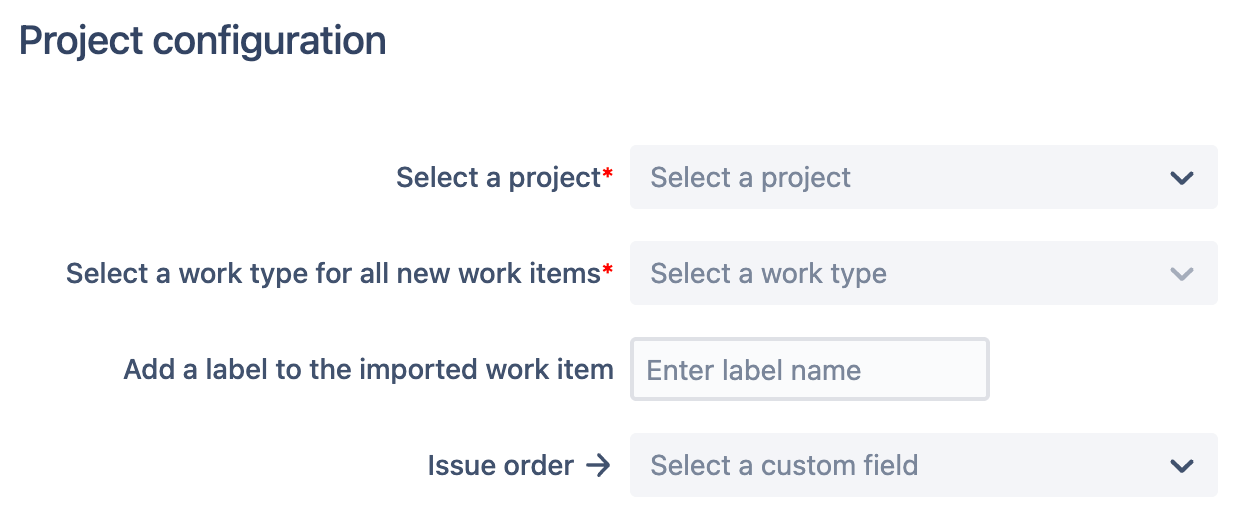This screenshot has height=528, width=1248.
Task: Click the Select a project placeholder text
Action: 750,178
